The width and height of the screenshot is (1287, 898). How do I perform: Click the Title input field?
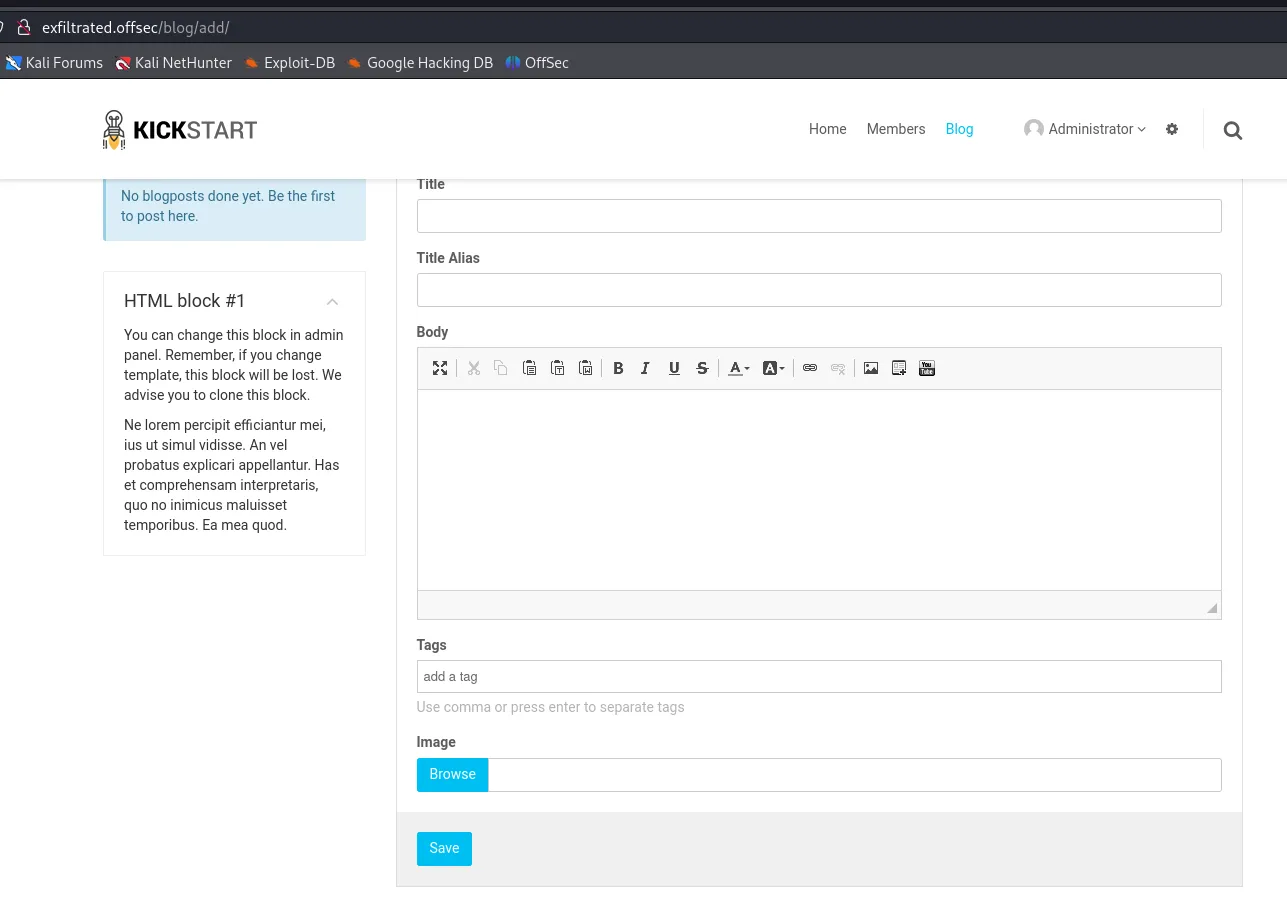tap(819, 216)
